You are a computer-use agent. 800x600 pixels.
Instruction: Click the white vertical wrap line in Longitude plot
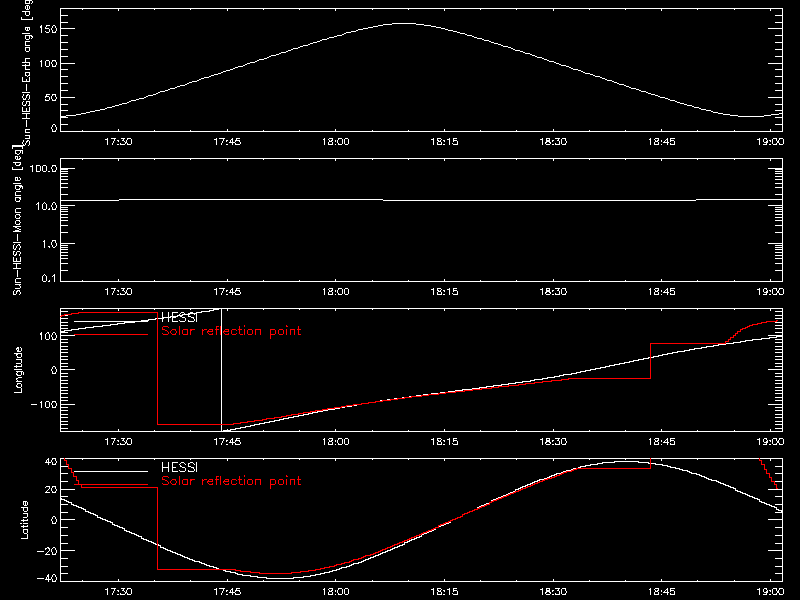coord(221,370)
